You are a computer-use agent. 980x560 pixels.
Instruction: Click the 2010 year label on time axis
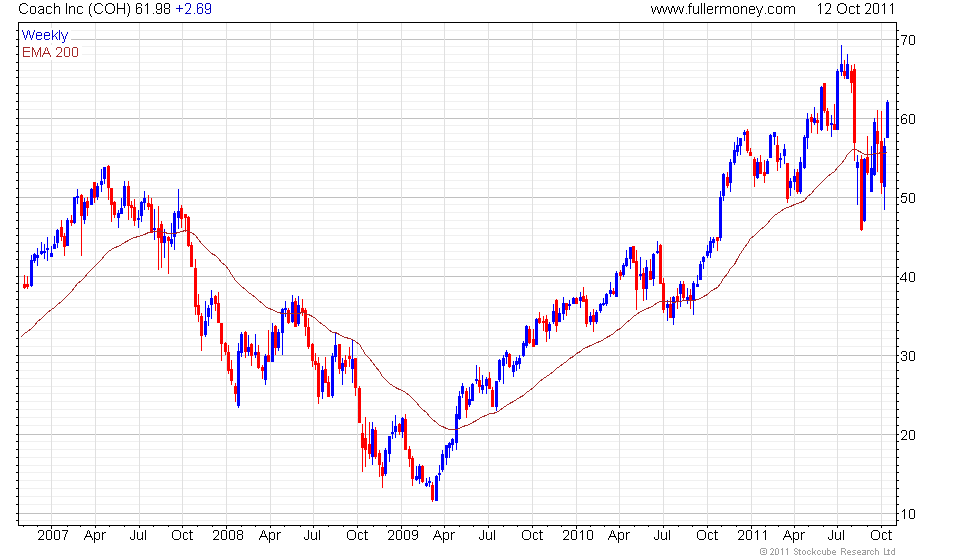tap(578, 536)
